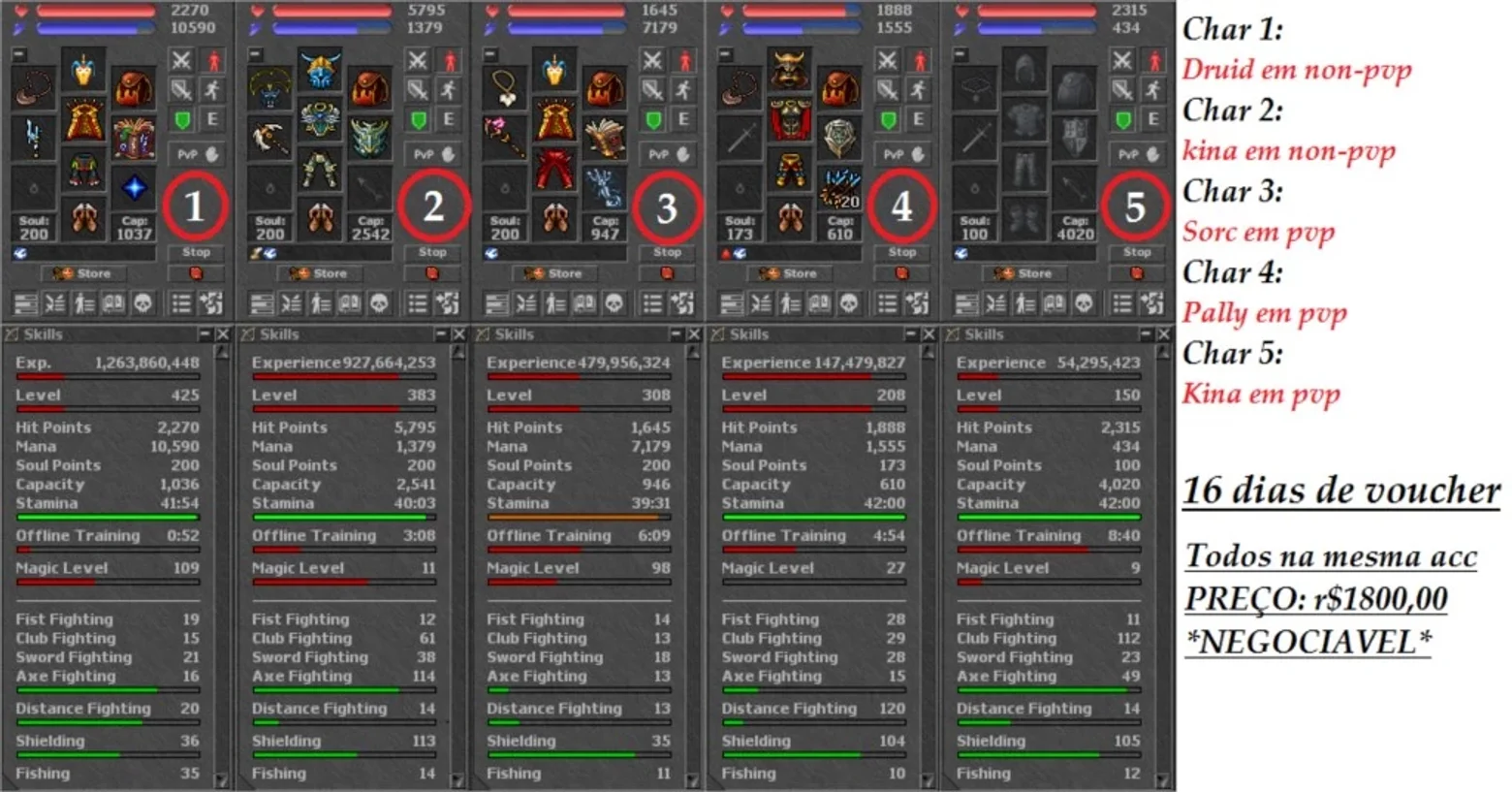
Task: Minimize the Skills window showing Level 208
Action: pyautogui.click(x=911, y=333)
